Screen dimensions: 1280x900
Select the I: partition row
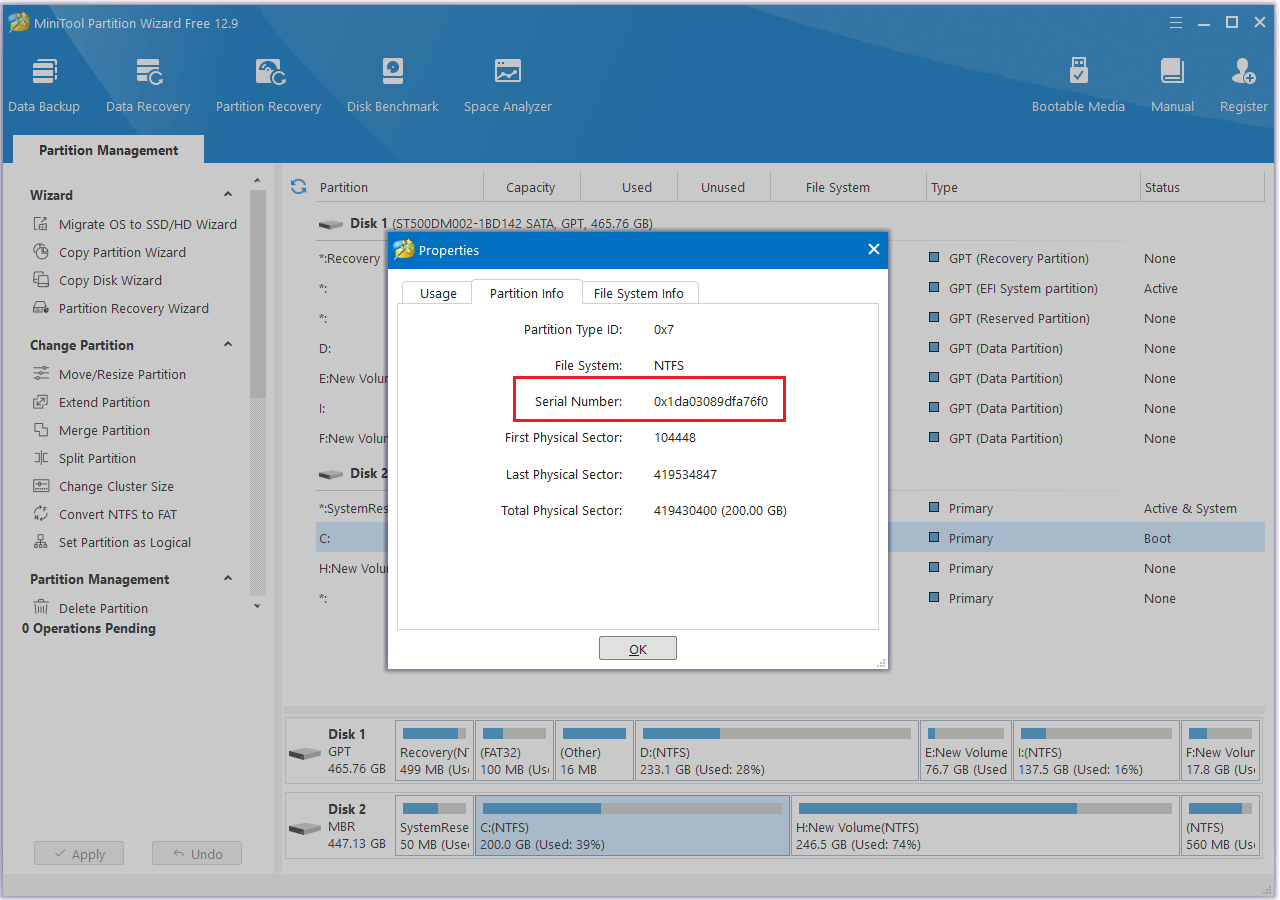[x=790, y=408]
